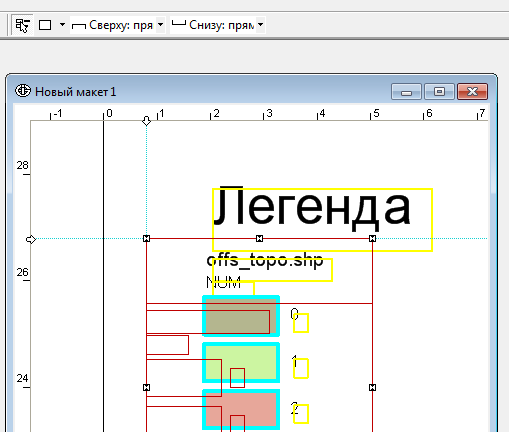Image resolution: width=509 pixels, height=432 pixels.
Task: Click the light green swatch for class 1
Action: 241,362
